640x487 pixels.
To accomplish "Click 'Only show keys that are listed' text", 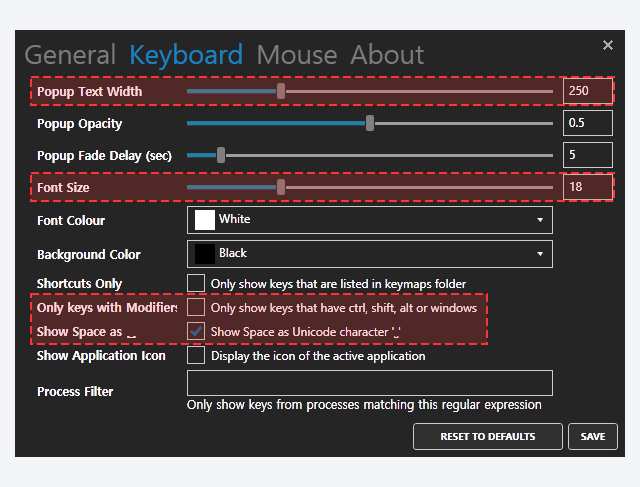I will point(338,284).
